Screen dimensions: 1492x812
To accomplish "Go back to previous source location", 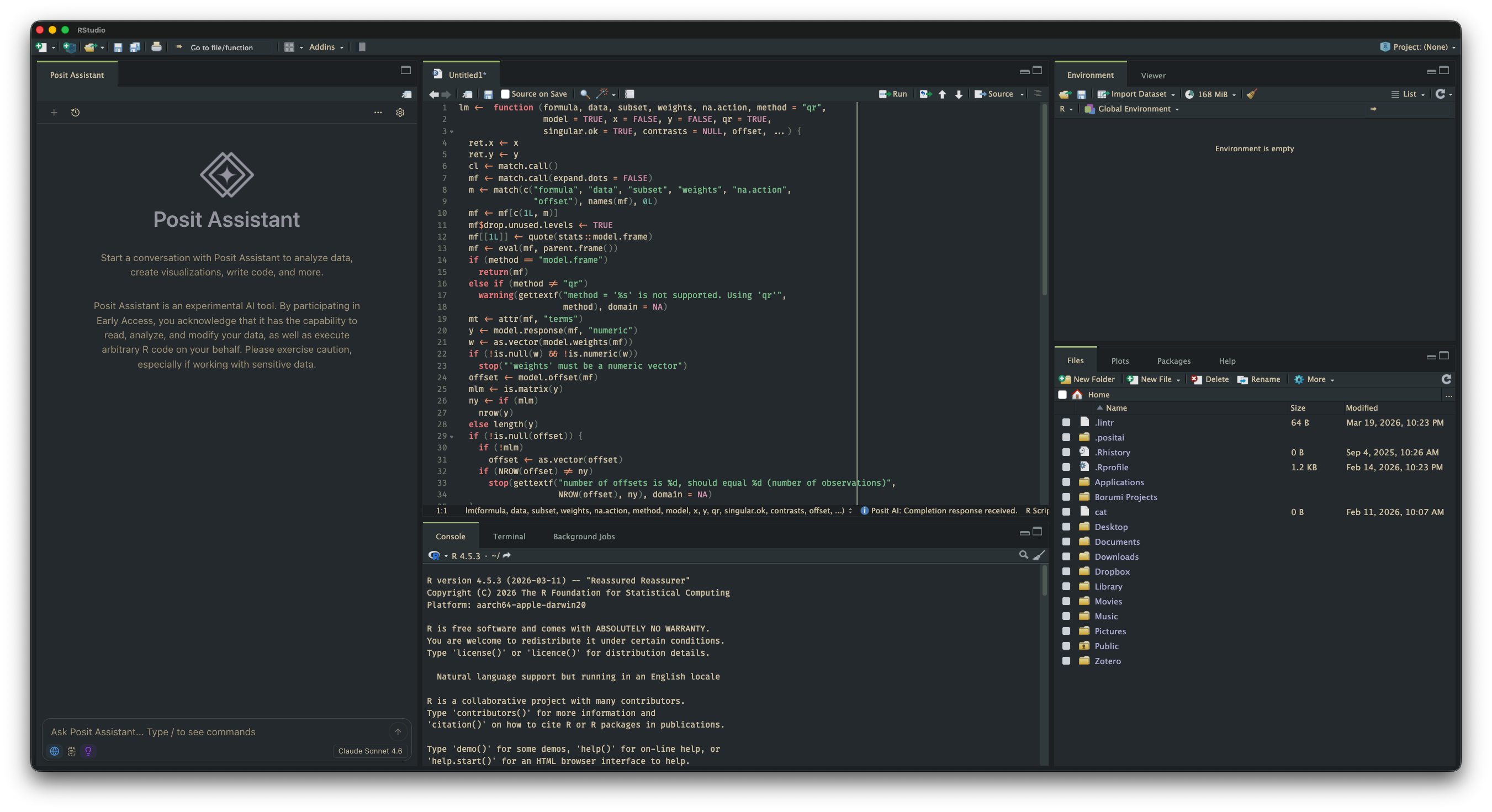I will pyautogui.click(x=434, y=94).
